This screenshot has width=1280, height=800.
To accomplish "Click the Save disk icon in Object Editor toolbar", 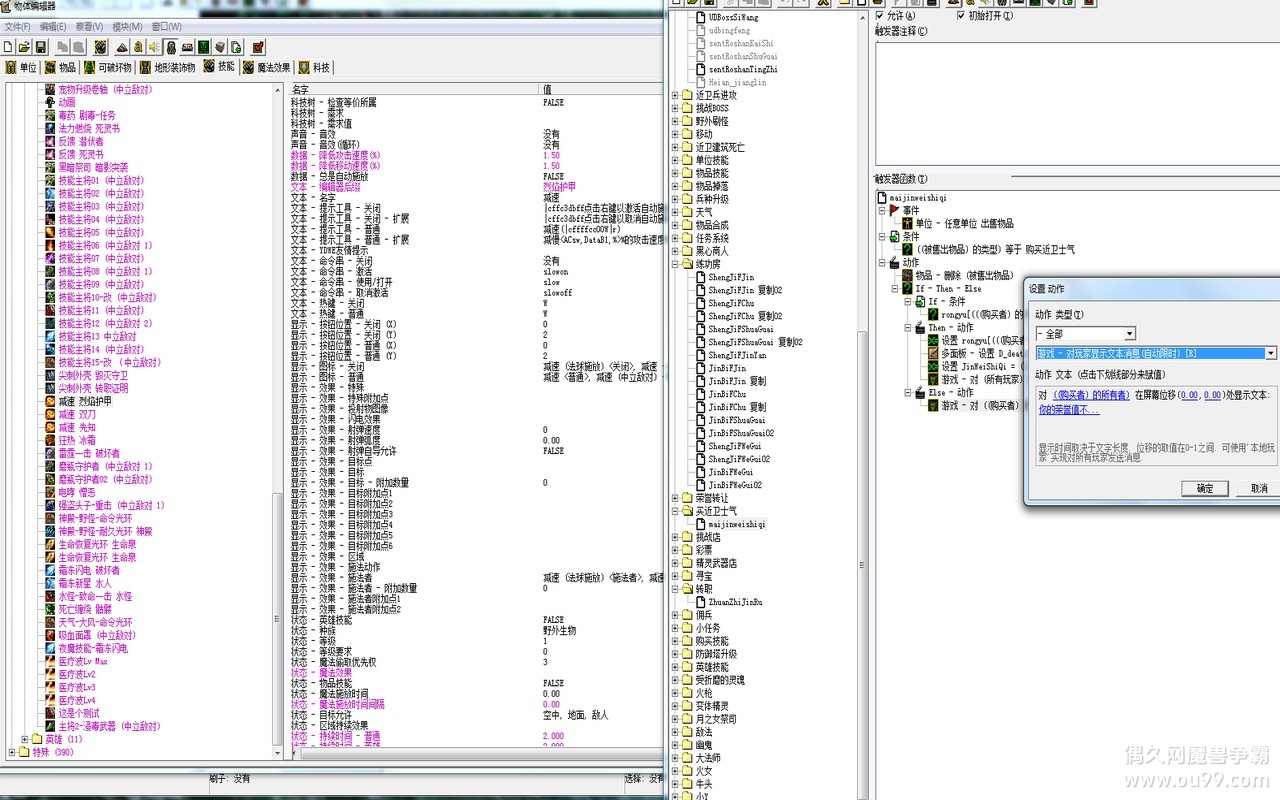I will coord(41,47).
